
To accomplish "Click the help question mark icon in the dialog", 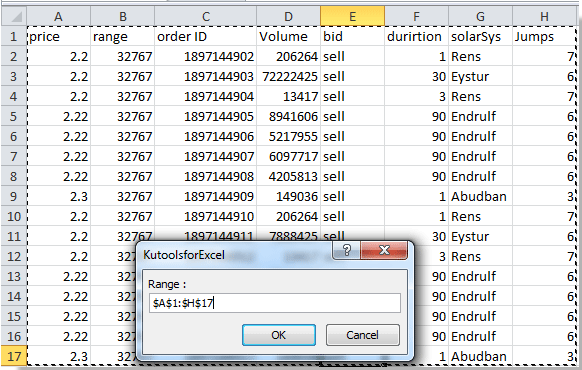I will pyautogui.click(x=347, y=251).
